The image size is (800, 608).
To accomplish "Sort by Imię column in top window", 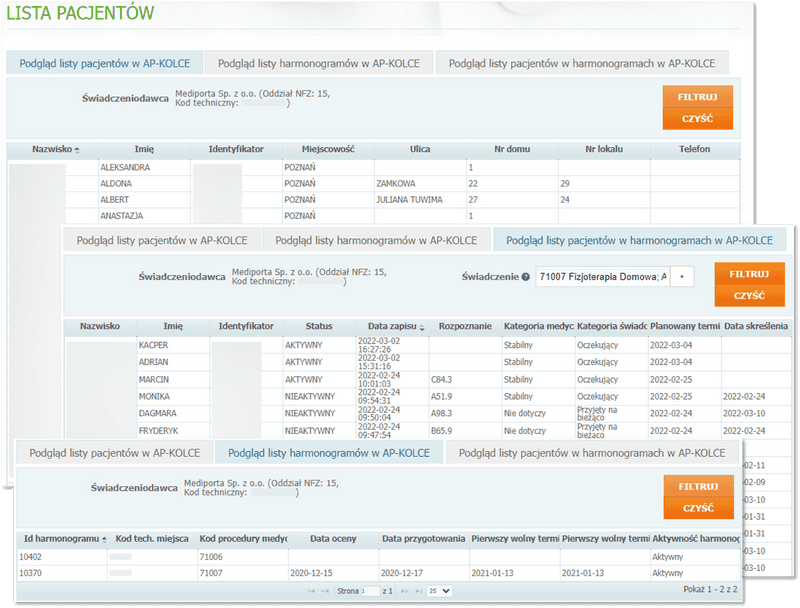I will click(144, 149).
